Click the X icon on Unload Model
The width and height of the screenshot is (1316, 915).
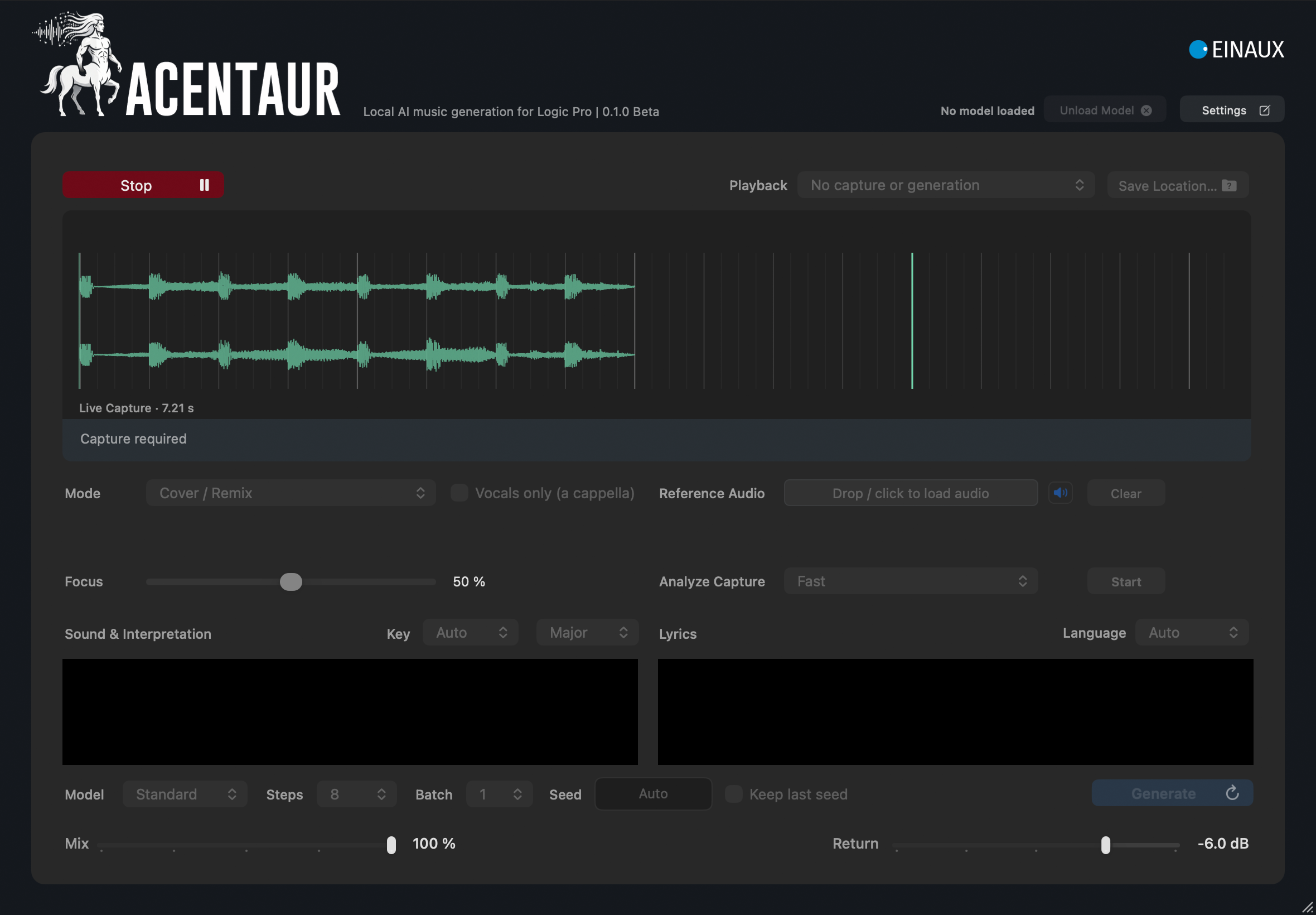[x=1146, y=110]
